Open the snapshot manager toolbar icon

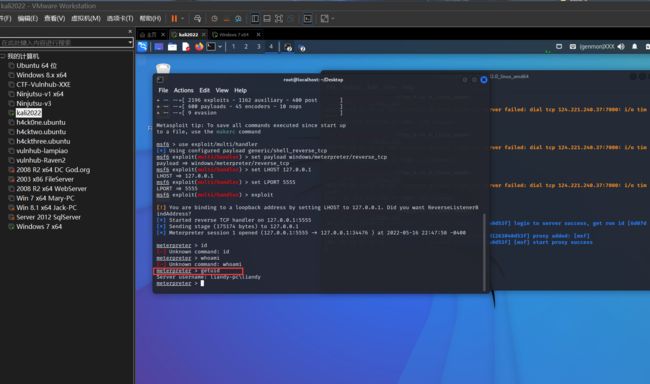point(238,19)
